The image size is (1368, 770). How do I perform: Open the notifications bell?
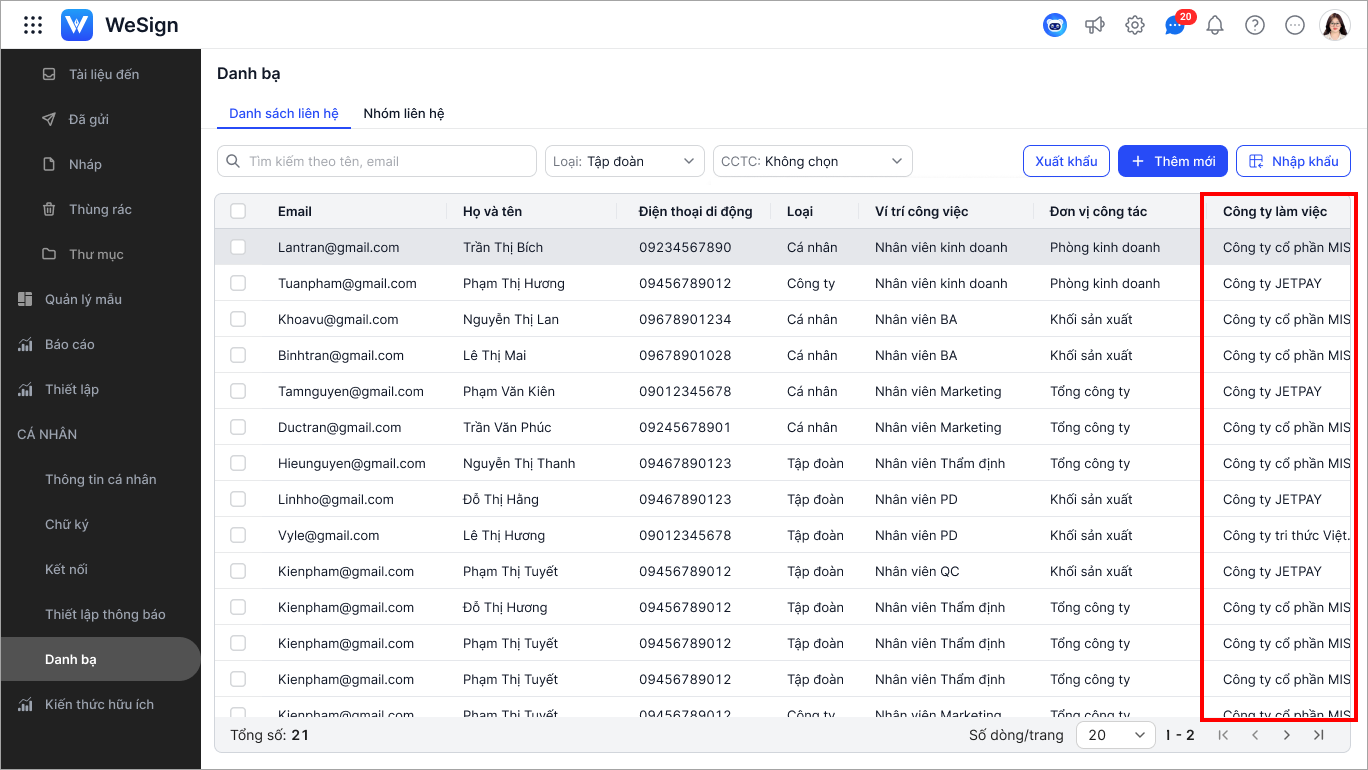1215,25
